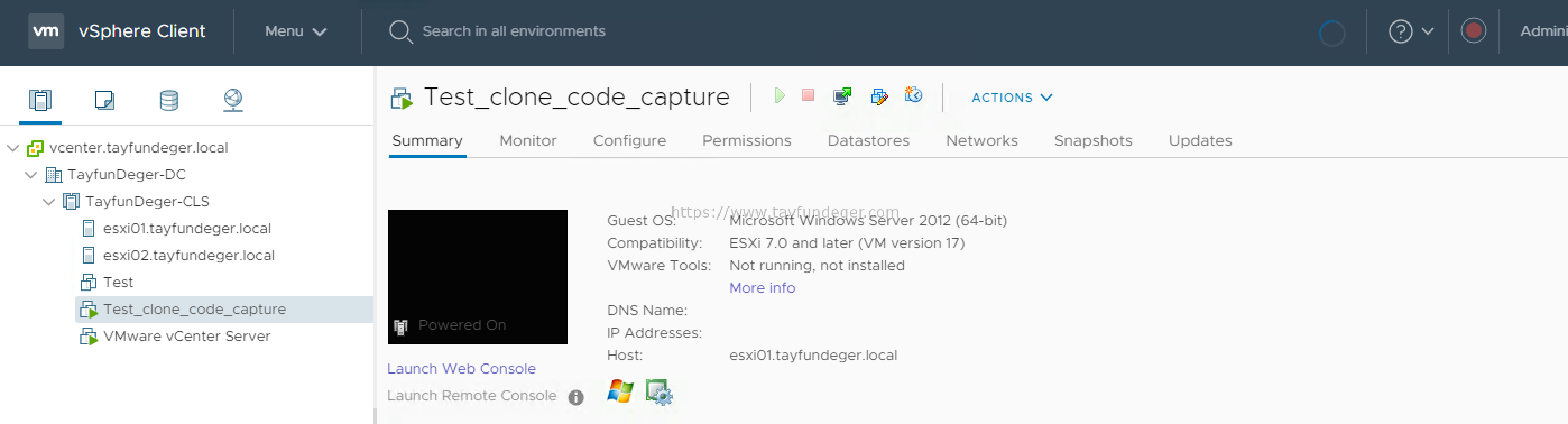Expand the help dropdown chevron
This screenshot has height=424, width=1568.
click(x=1427, y=31)
